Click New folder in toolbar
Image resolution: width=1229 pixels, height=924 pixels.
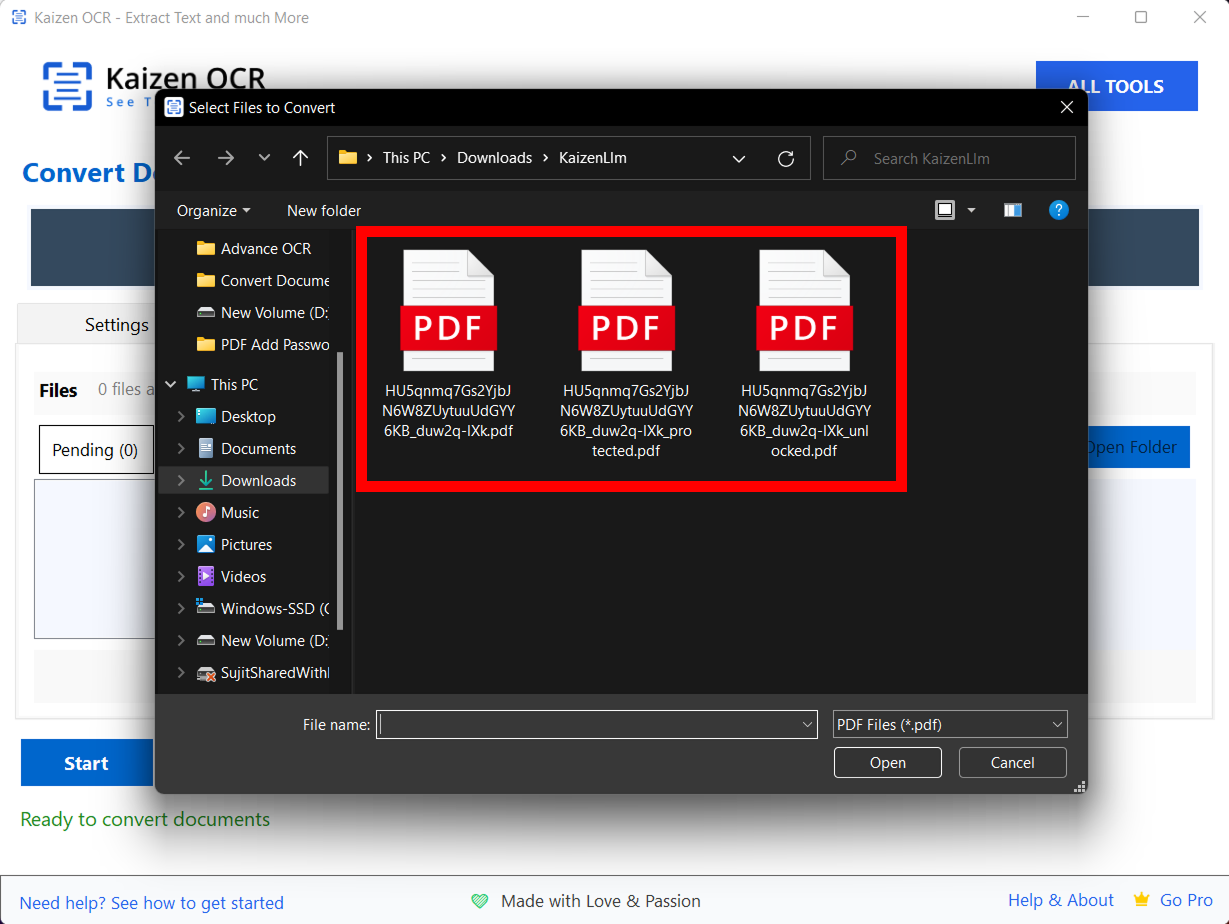324,211
